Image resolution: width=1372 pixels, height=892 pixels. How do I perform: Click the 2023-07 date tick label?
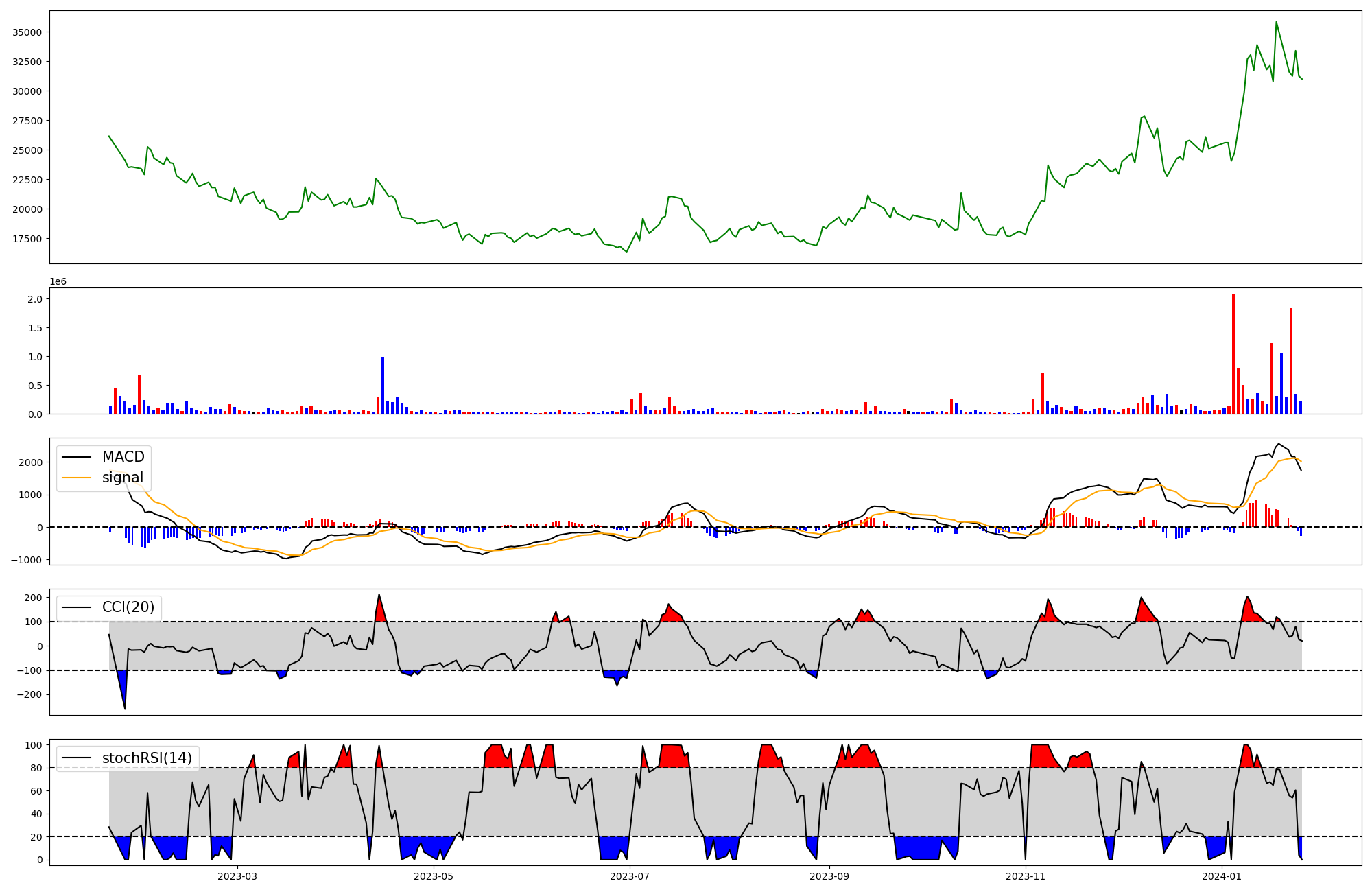630,876
